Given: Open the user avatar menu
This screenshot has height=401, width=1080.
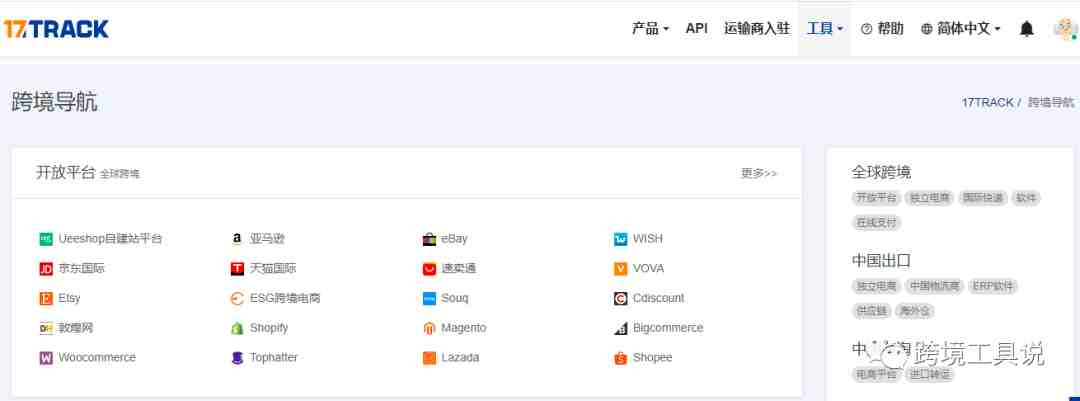Looking at the screenshot, I should pos(1066,29).
